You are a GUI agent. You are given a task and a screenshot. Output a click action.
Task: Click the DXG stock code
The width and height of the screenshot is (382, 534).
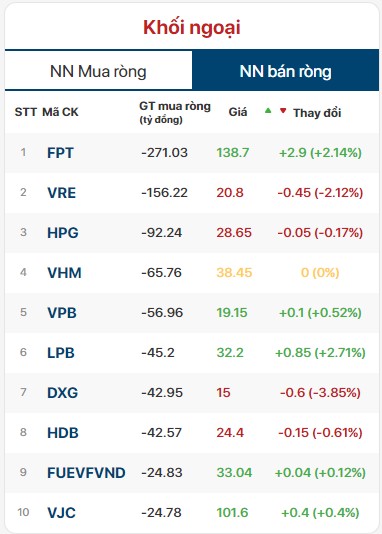tap(63, 393)
